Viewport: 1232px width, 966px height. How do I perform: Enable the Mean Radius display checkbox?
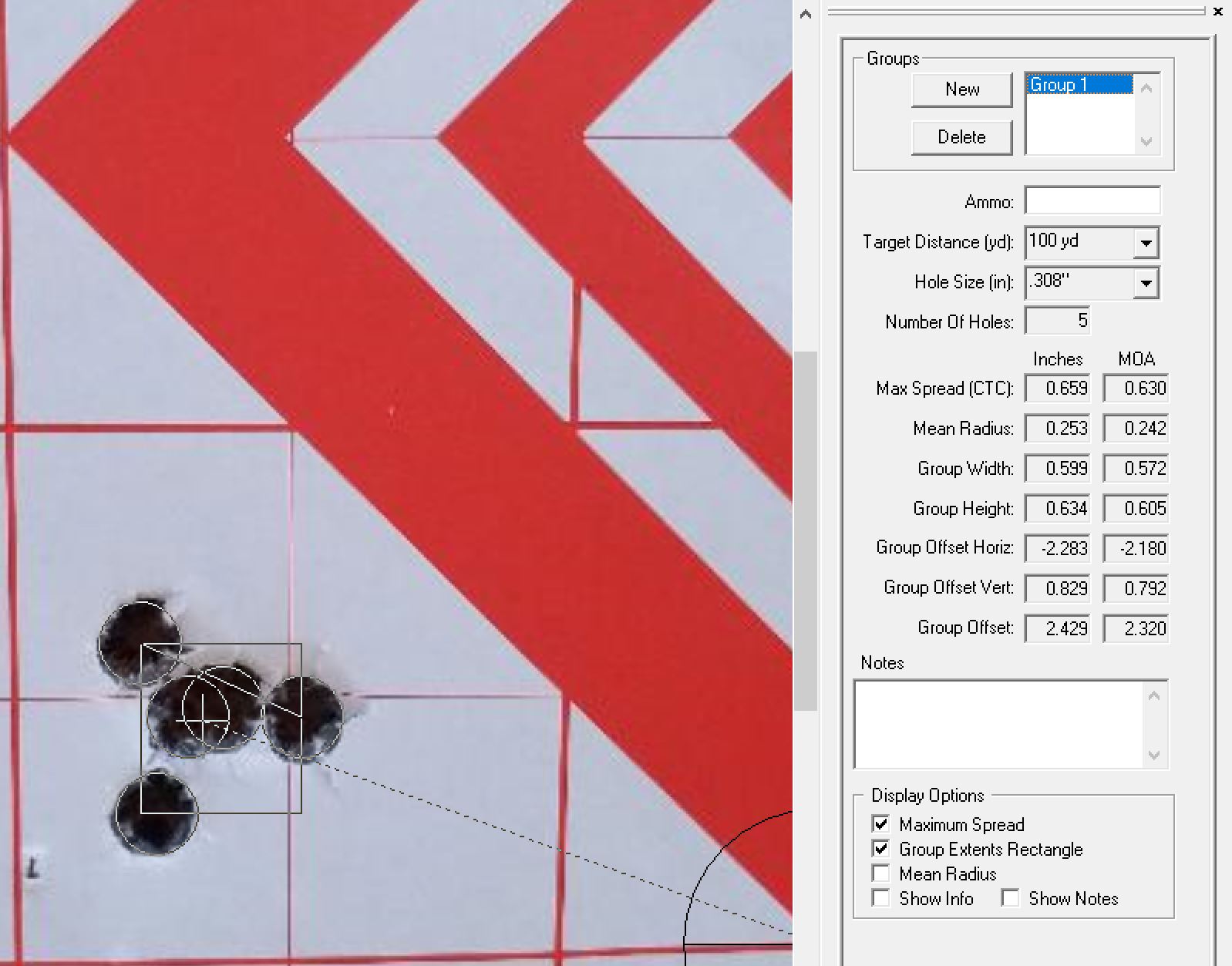click(880, 873)
